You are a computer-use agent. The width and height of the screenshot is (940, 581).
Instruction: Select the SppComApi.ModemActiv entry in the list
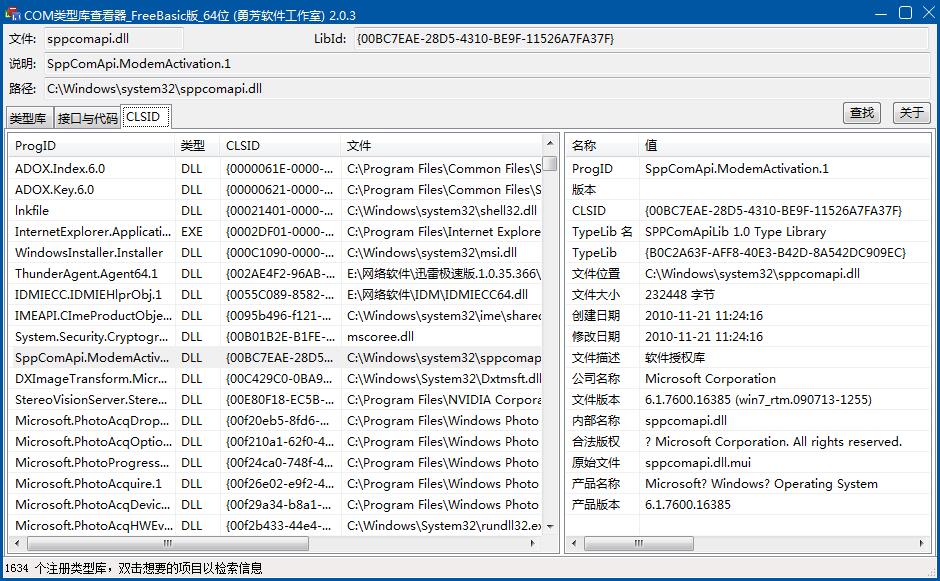(x=90, y=358)
